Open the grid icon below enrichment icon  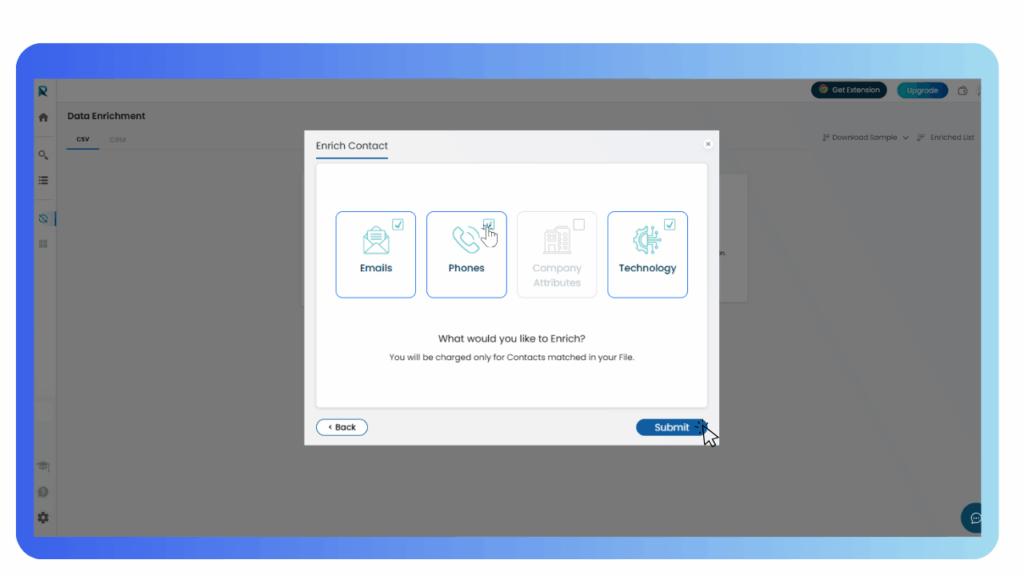(x=43, y=244)
